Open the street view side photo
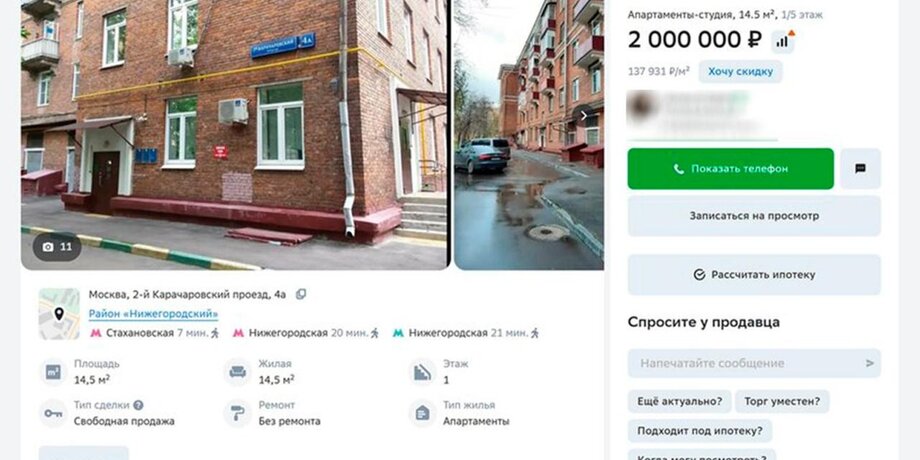Screen dimensions: 920x460 coord(529,134)
